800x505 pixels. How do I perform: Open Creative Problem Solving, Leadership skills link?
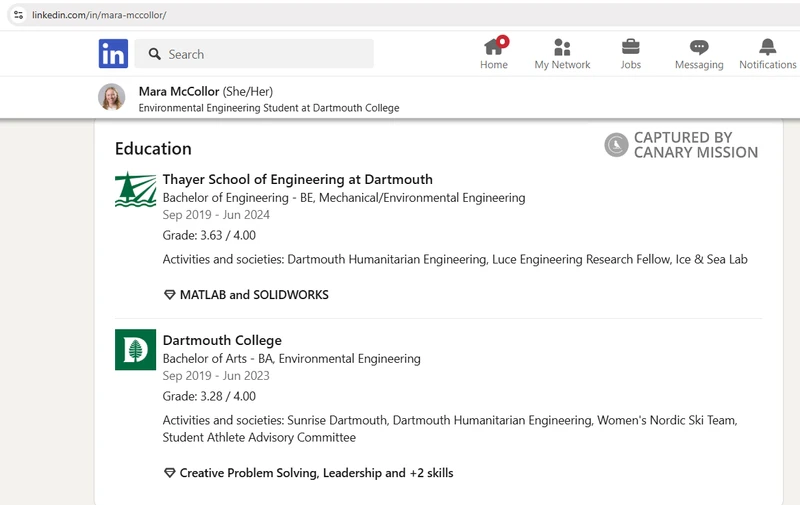(x=316, y=473)
